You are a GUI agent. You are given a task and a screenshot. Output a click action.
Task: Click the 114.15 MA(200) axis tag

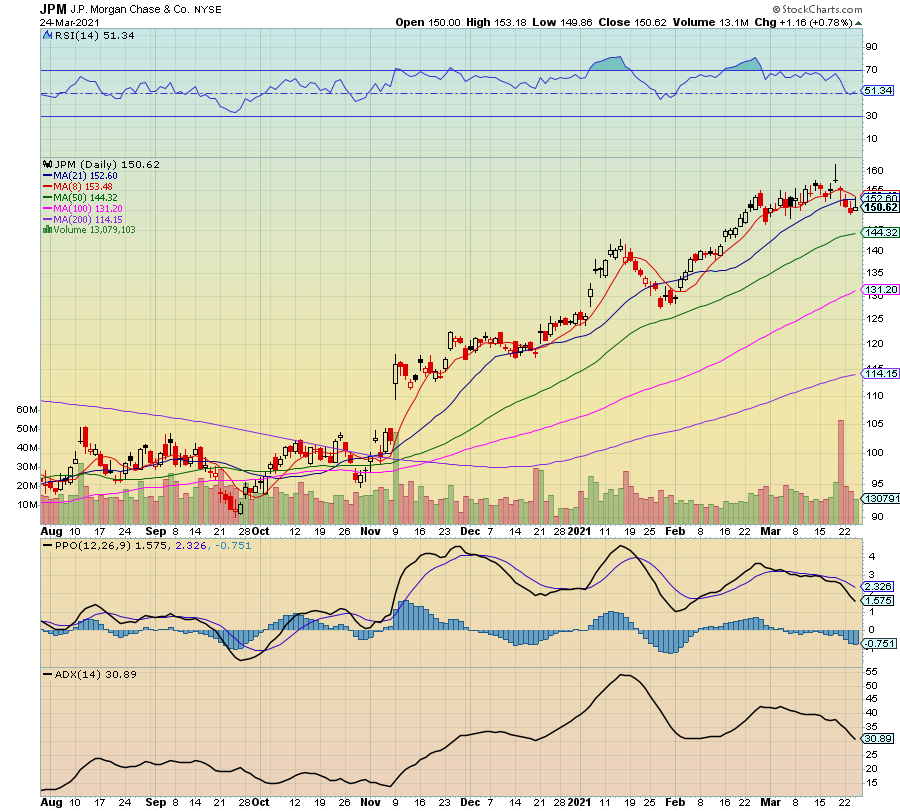[x=881, y=373]
